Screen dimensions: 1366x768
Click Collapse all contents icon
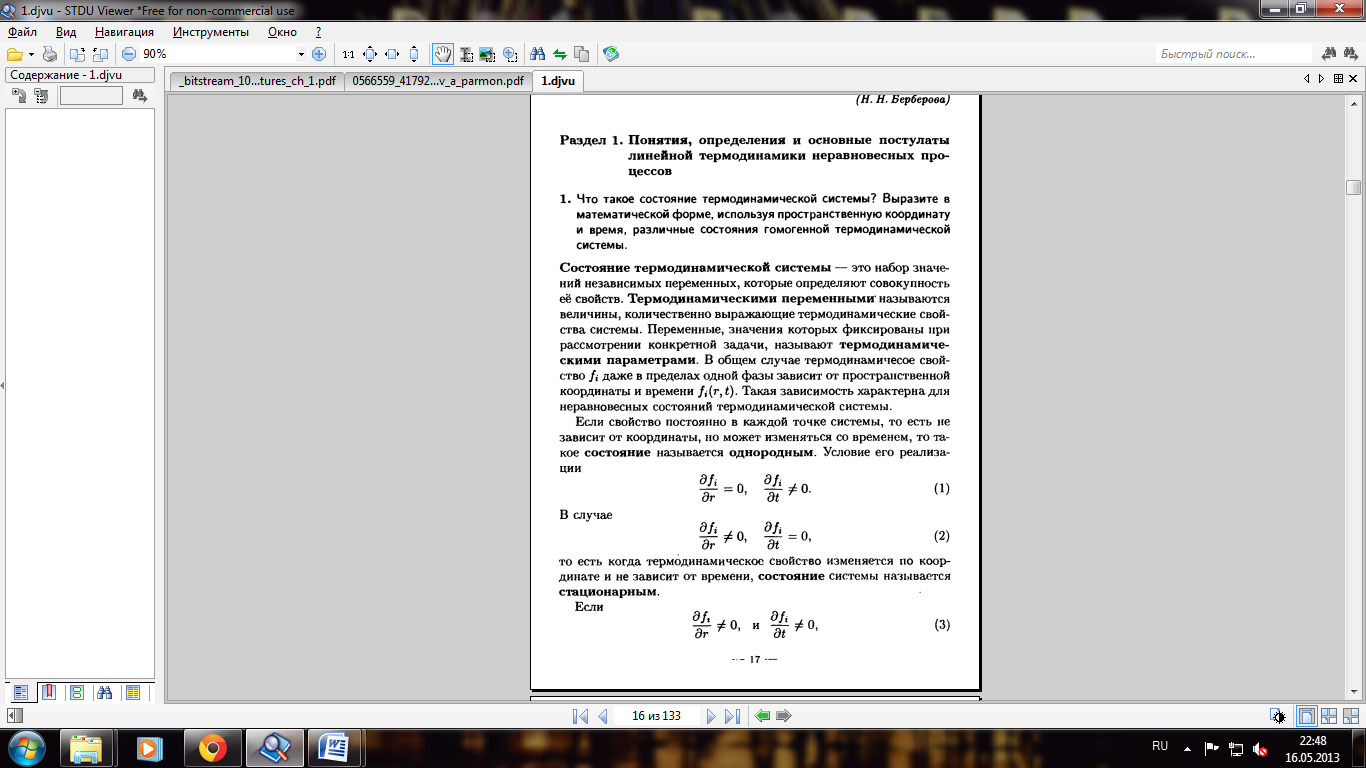(x=41, y=96)
